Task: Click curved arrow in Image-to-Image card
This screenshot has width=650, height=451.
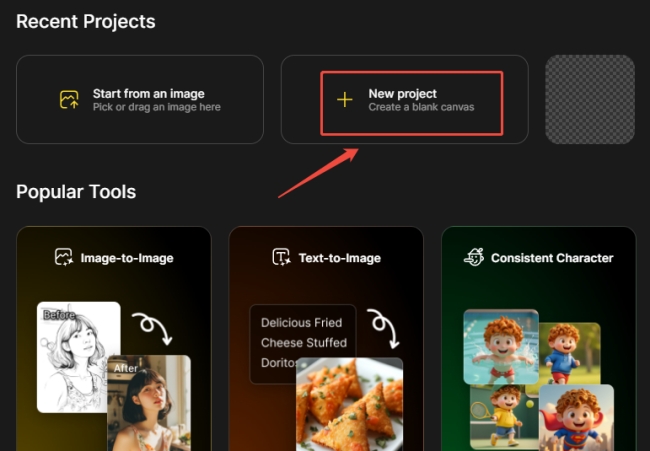Action: 153,327
